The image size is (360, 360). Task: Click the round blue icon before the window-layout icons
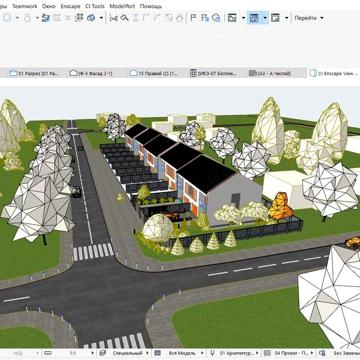tap(216, 18)
